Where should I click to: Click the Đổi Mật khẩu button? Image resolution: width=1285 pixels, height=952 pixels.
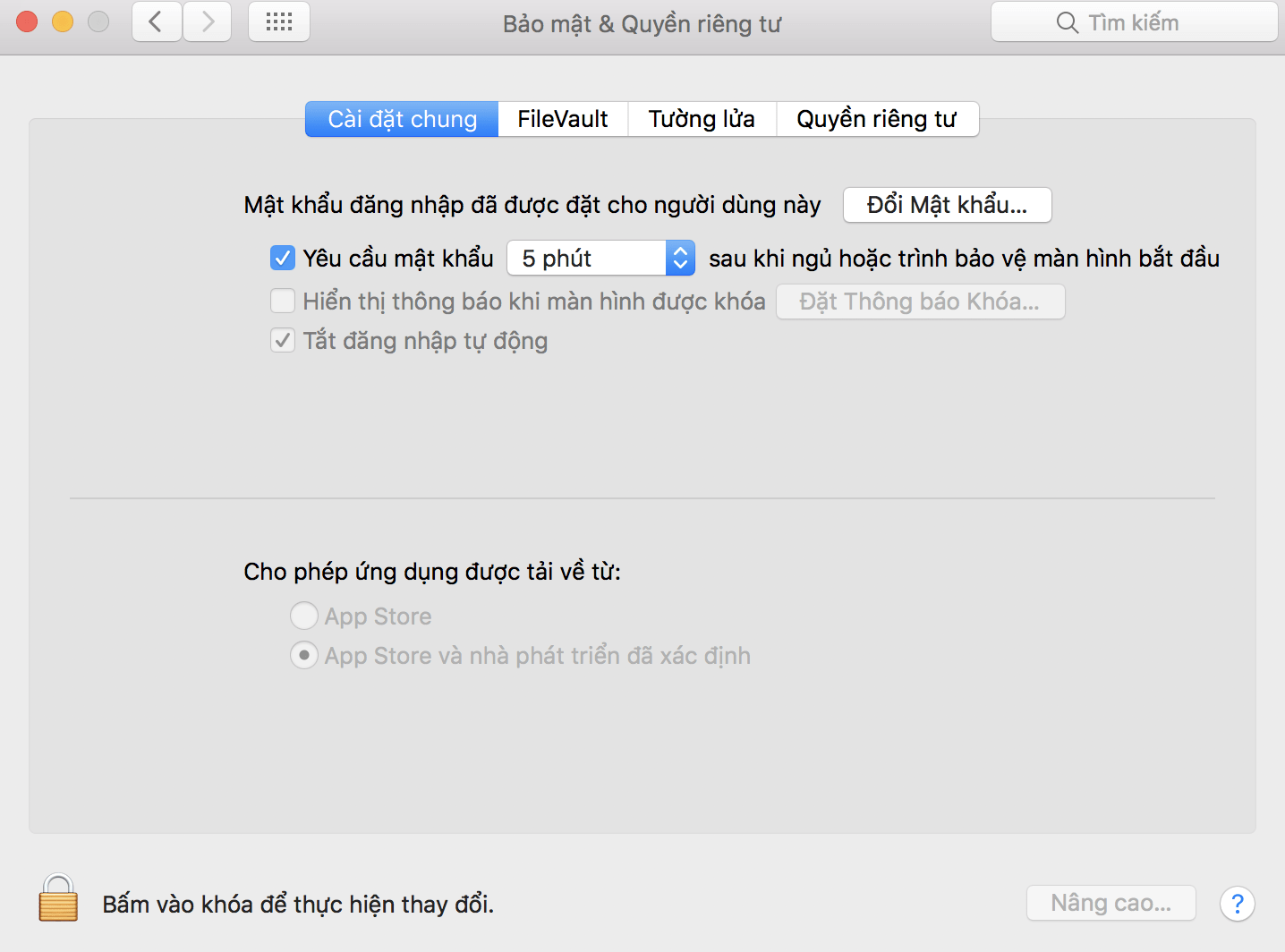pyautogui.click(x=947, y=205)
